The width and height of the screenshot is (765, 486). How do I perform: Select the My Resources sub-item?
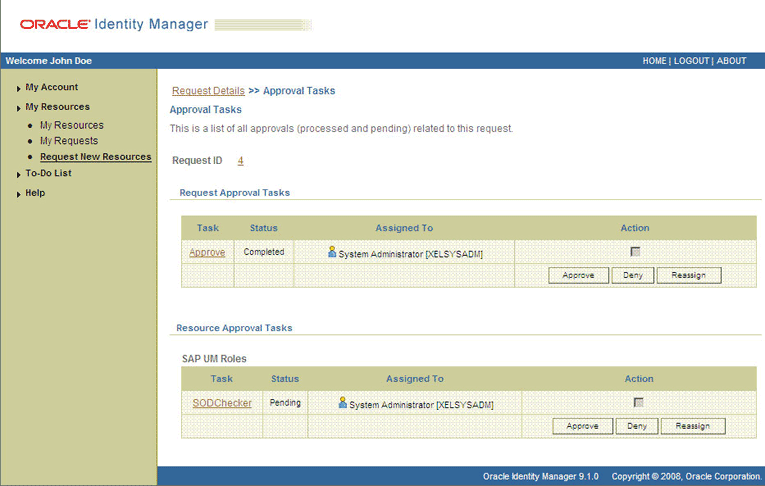click(72, 125)
